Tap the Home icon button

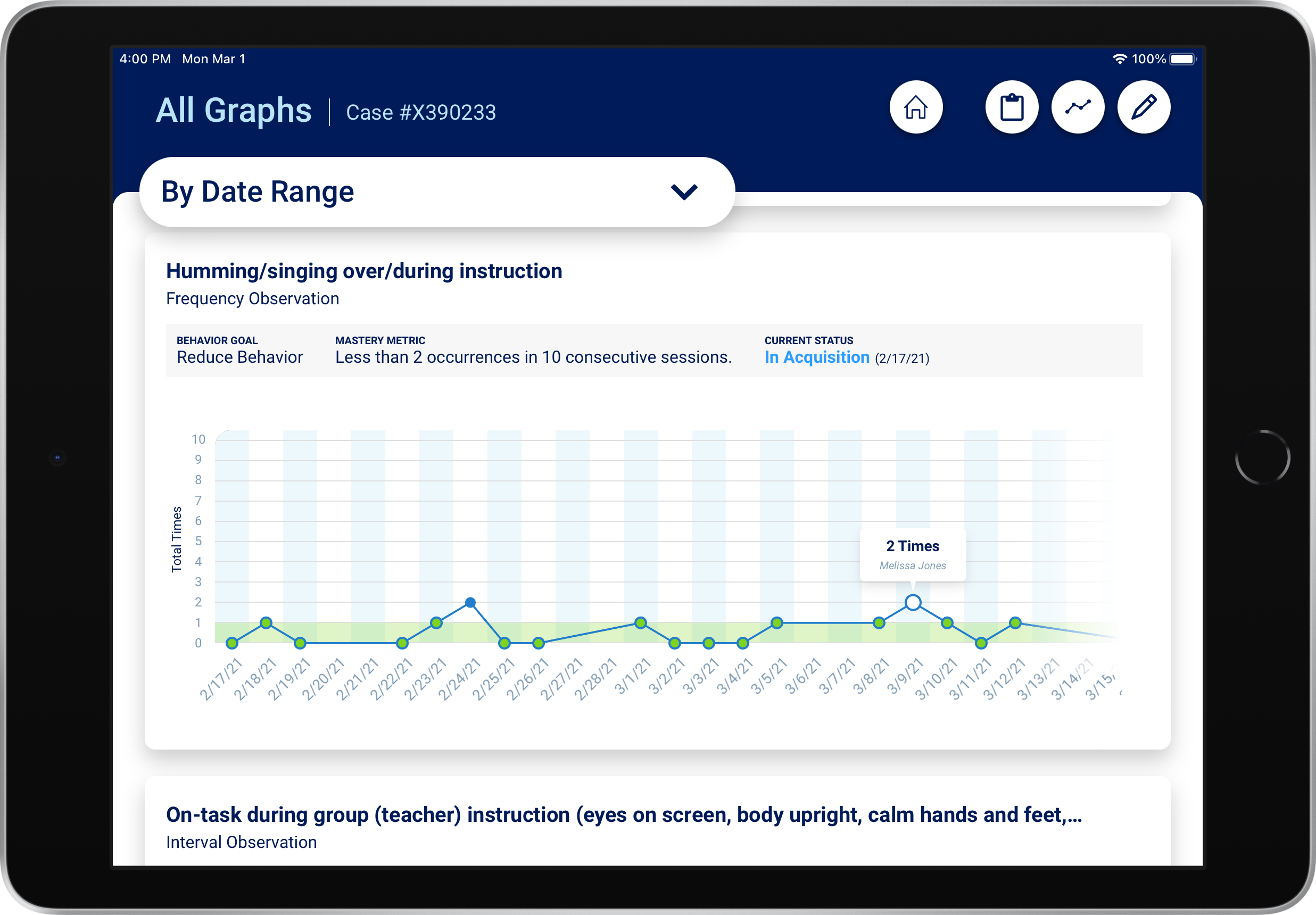coord(915,107)
